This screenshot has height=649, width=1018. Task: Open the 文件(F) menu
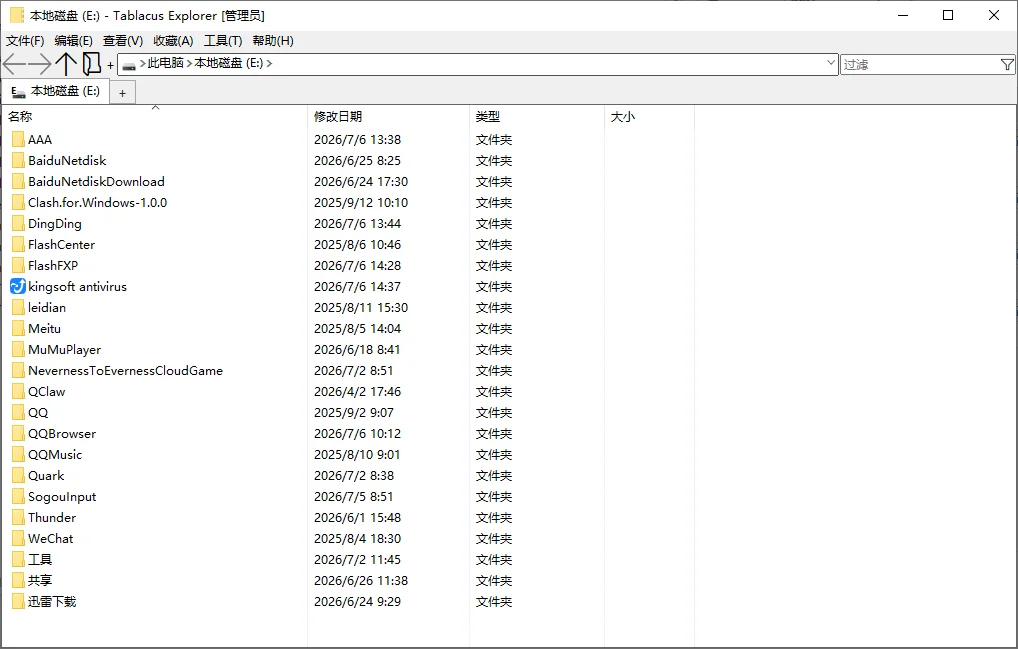click(25, 41)
